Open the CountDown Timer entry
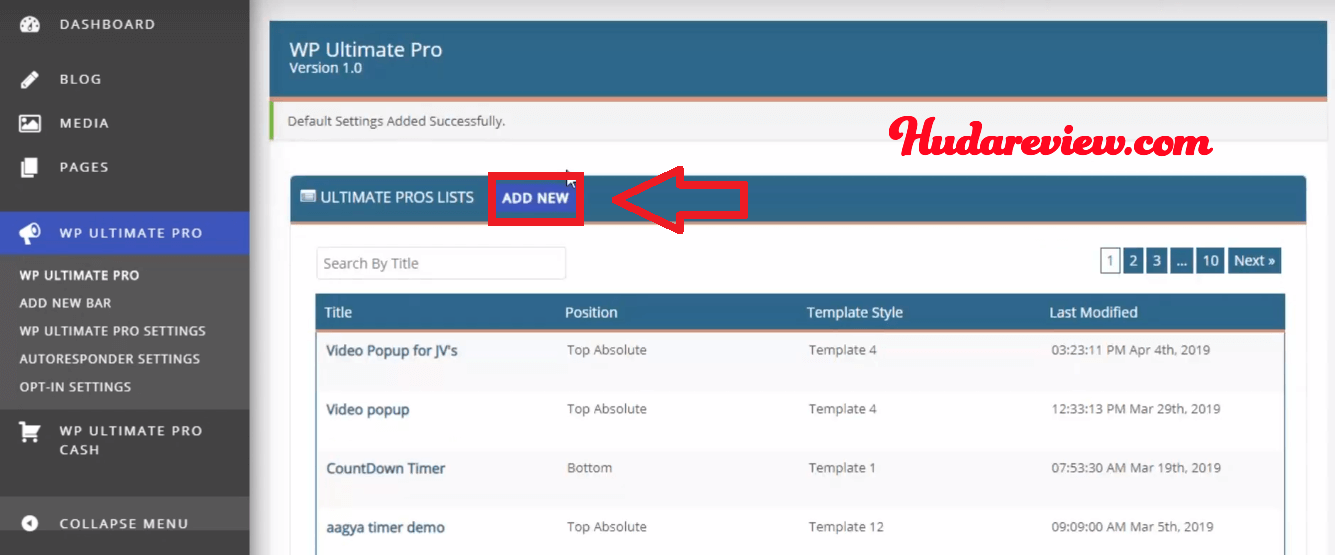1335x555 pixels. pos(386,468)
